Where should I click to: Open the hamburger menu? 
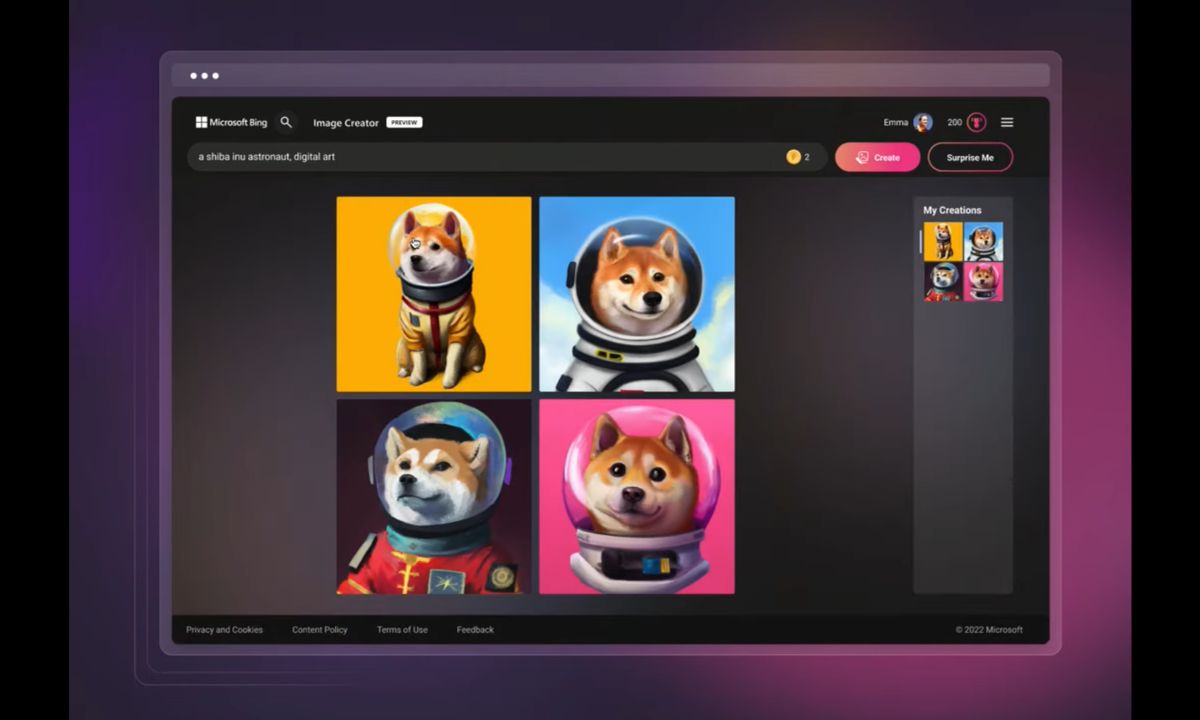[x=1007, y=122]
